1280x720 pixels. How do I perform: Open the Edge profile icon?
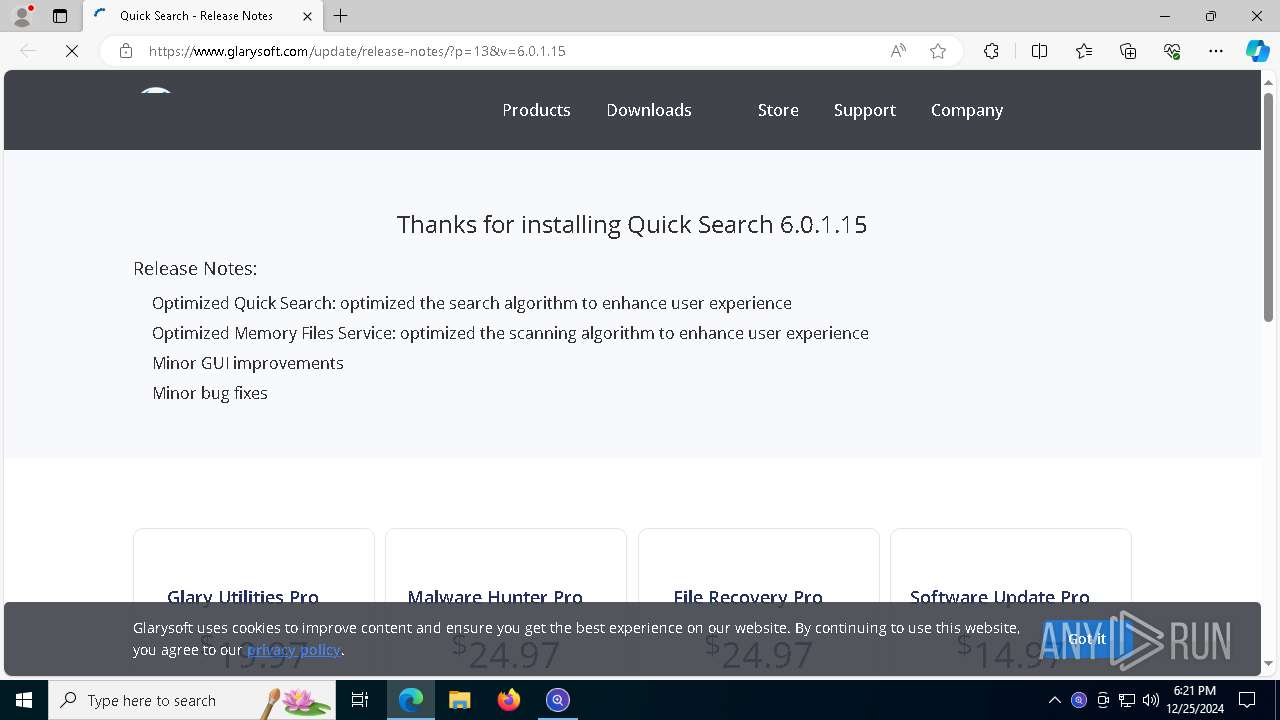(x=22, y=16)
